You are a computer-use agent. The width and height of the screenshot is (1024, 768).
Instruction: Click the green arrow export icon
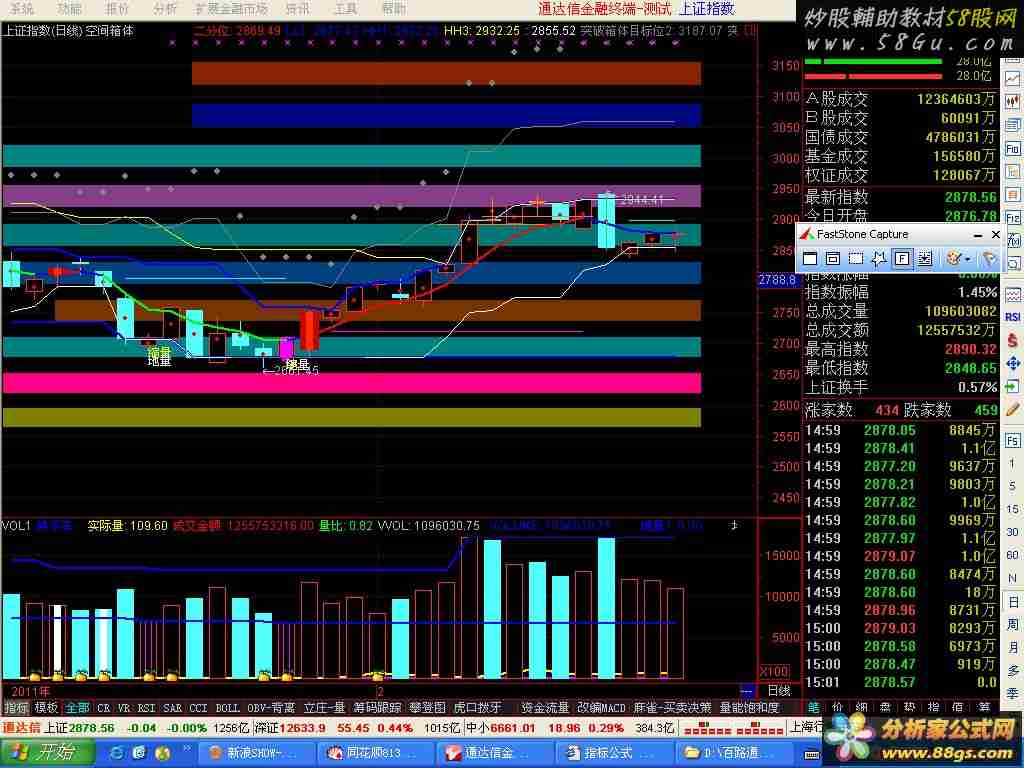point(1012,387)
